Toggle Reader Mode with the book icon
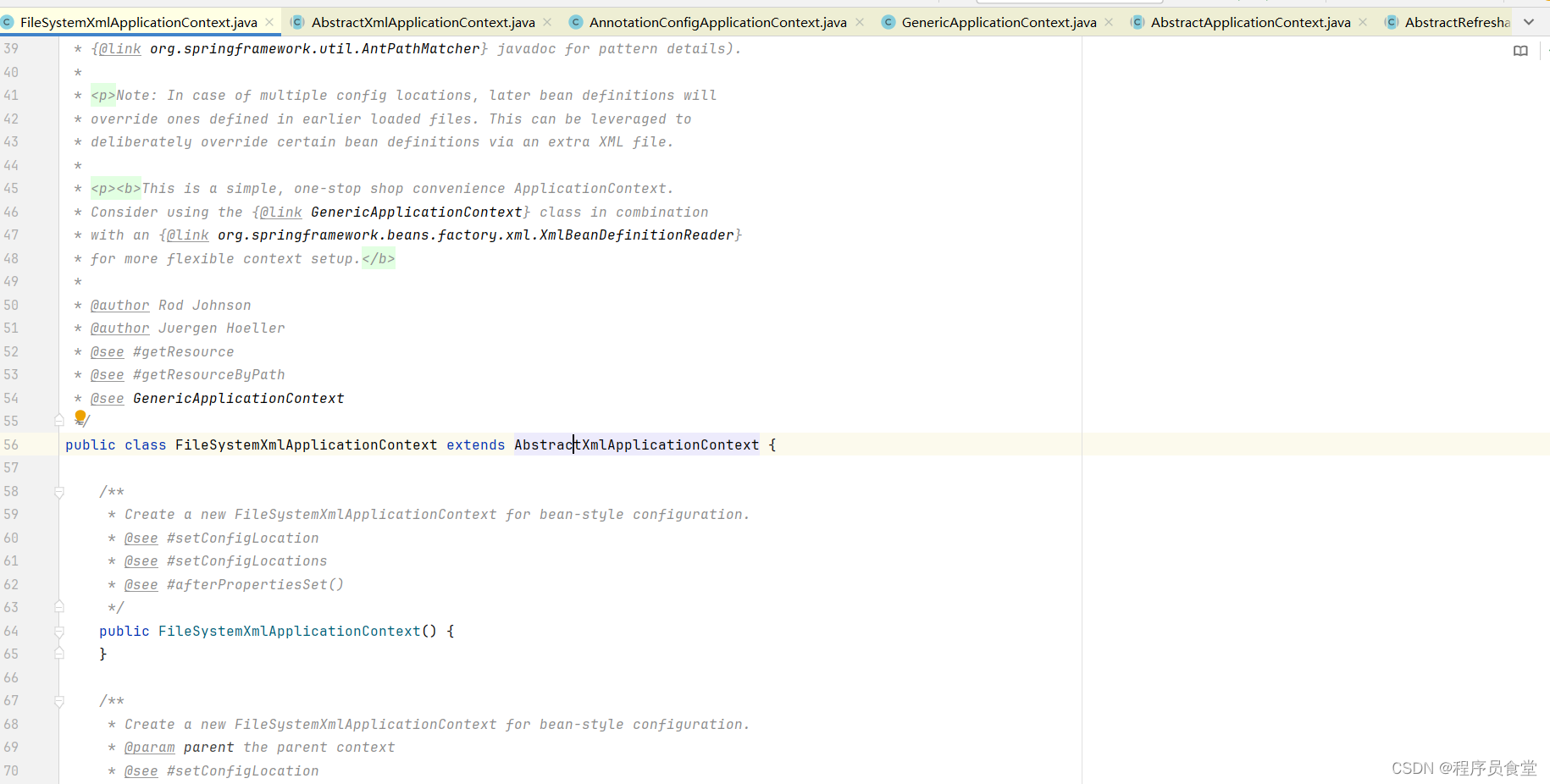Screen dimensions: 1550x784 pyautogui.click(x=1520, y=51)
